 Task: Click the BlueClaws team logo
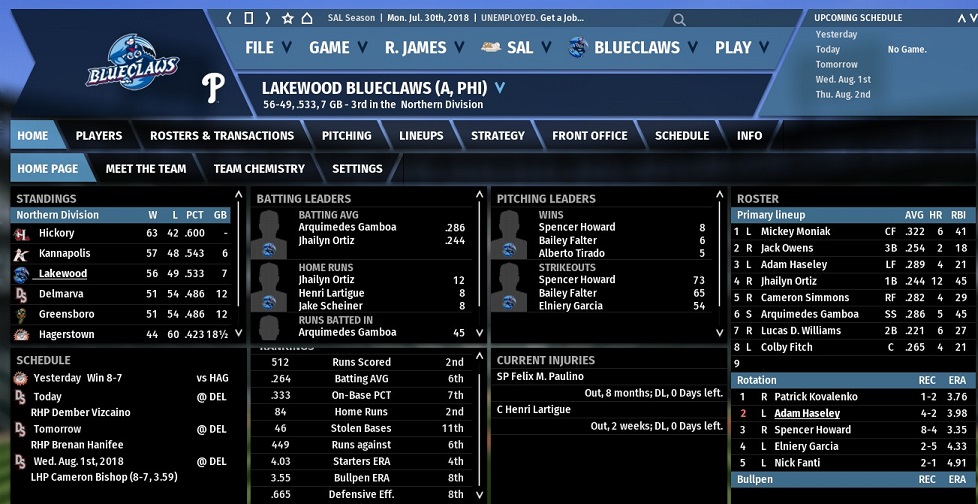tap(132, 62)
